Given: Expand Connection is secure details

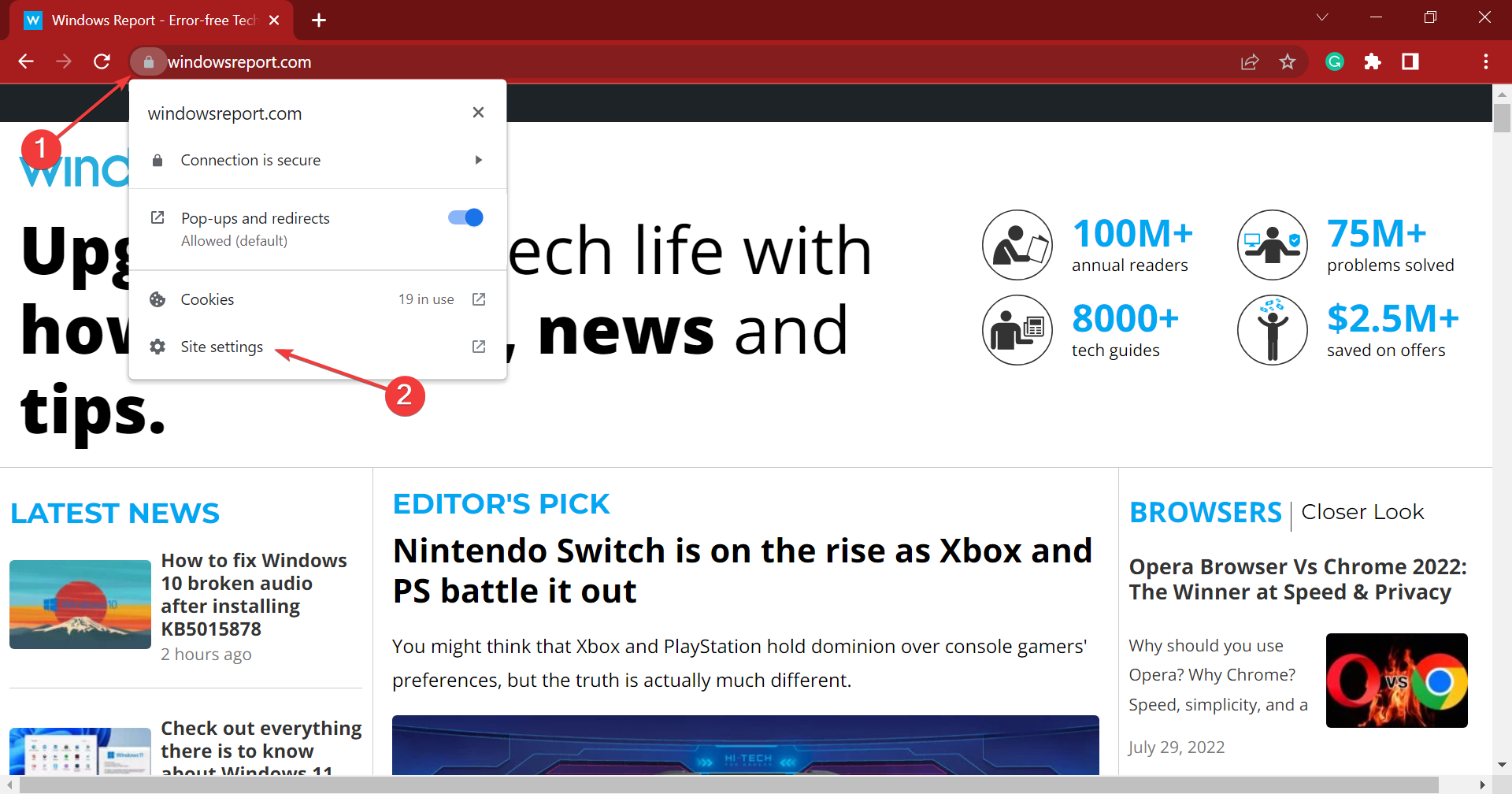Looking at the screenshot, I should pyautogui.click(x=478, y=160).
